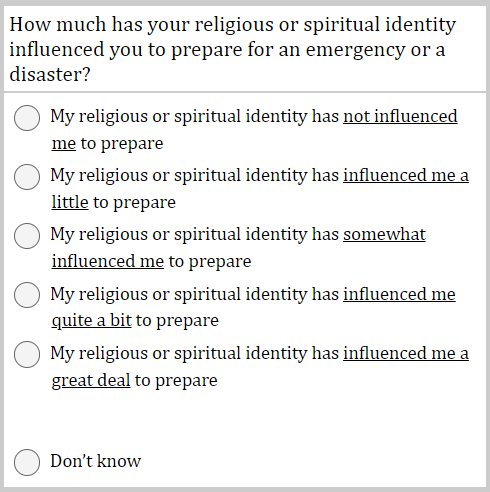Click the underlined 'great deal' text
This screenshot has height=492, width=490.
tap(91, 380)
